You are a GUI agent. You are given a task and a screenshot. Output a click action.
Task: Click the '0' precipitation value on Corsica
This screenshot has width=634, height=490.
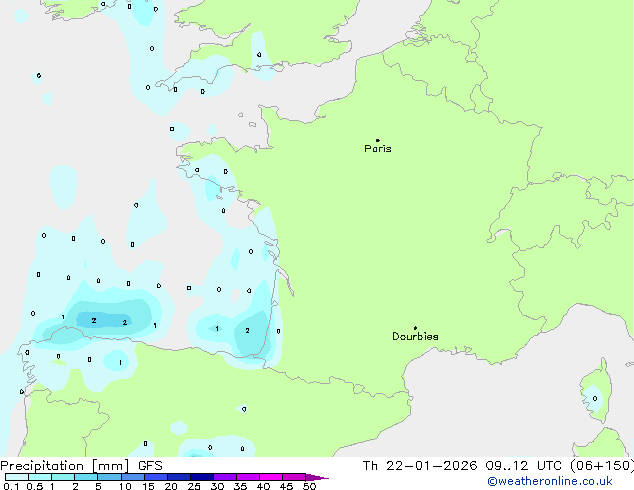tap(595, 399)
